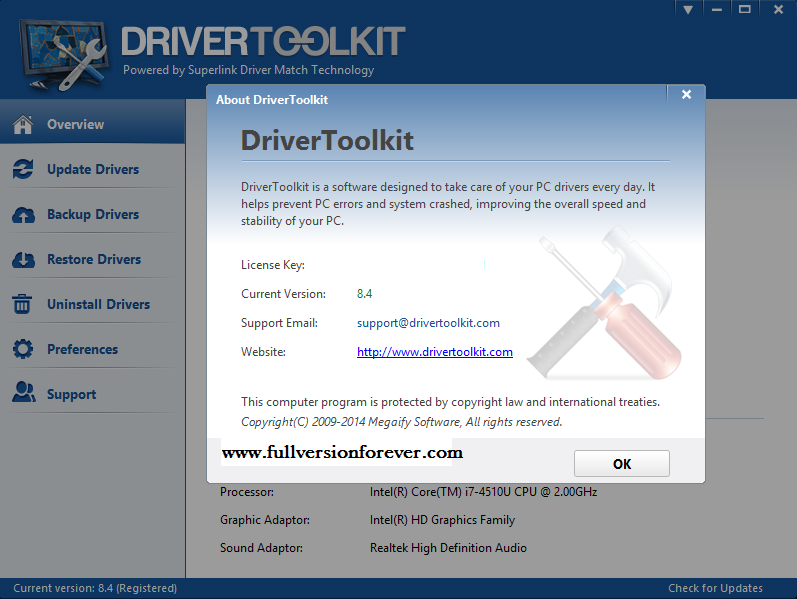Image resolution: width=797 pixels, height=599 pixels.
Task: Click DriverToolkit heading in dialog
Action: [327, 140]
